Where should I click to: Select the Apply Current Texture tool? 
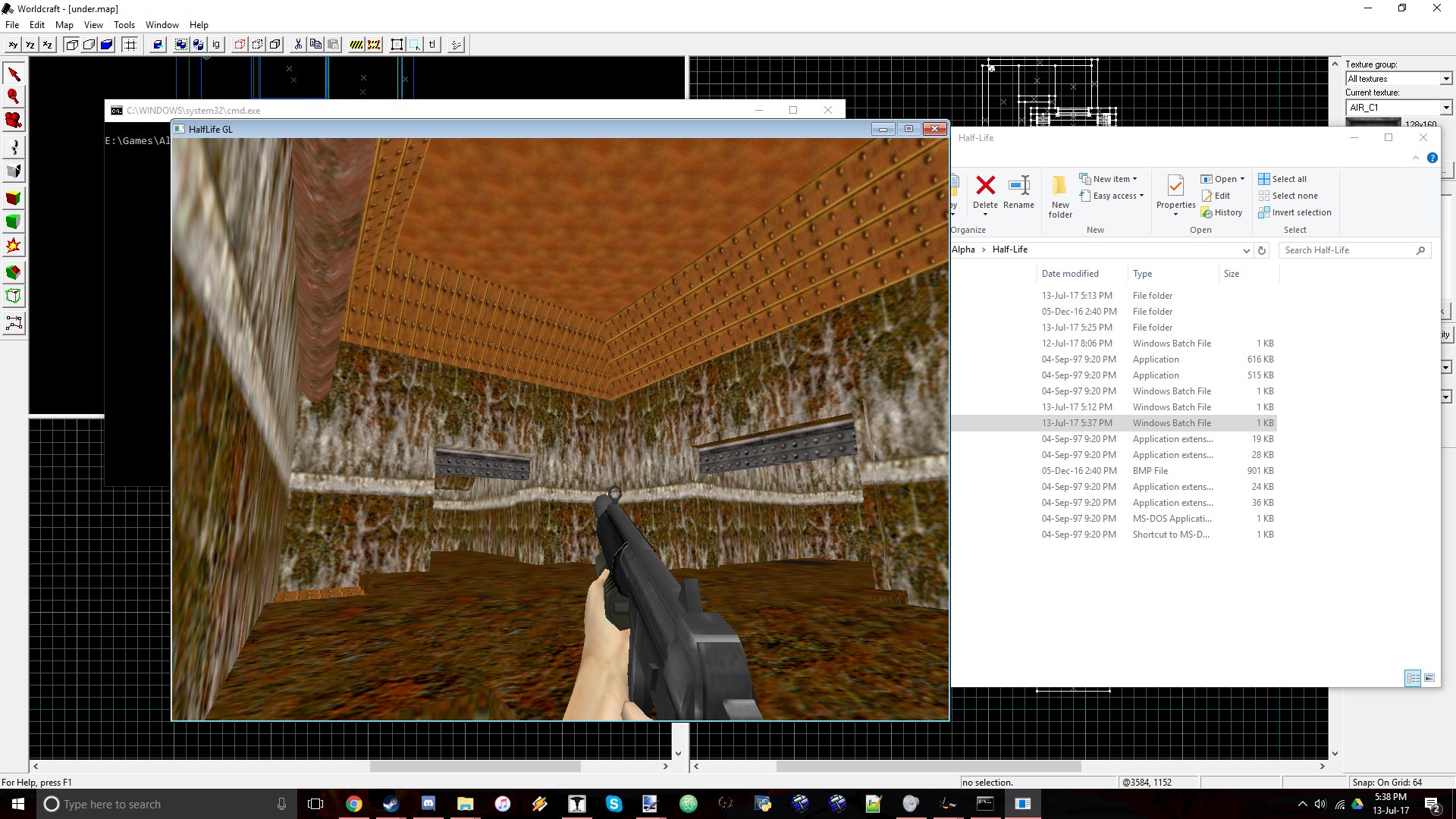tap(14, 221)
